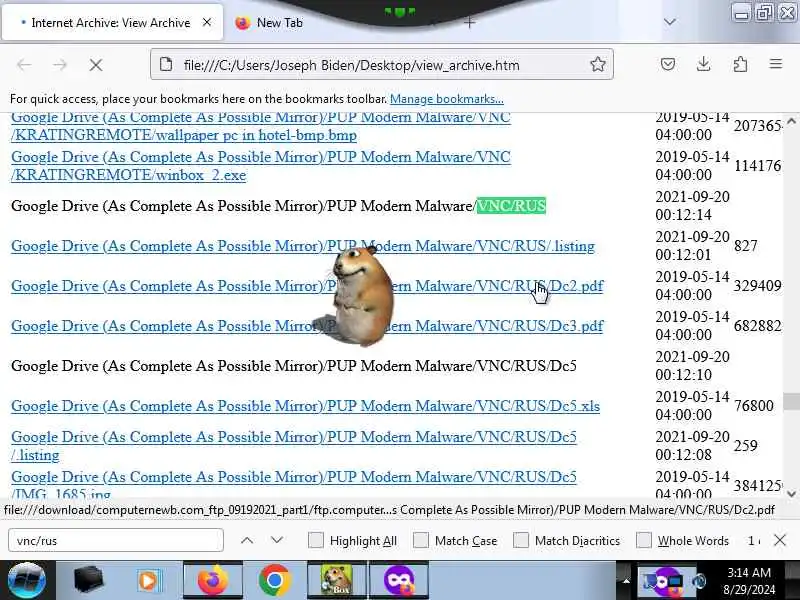The image size is (800, 600).
Task: Enable Match Diacritics checkbox
Action: coord(520,540)
